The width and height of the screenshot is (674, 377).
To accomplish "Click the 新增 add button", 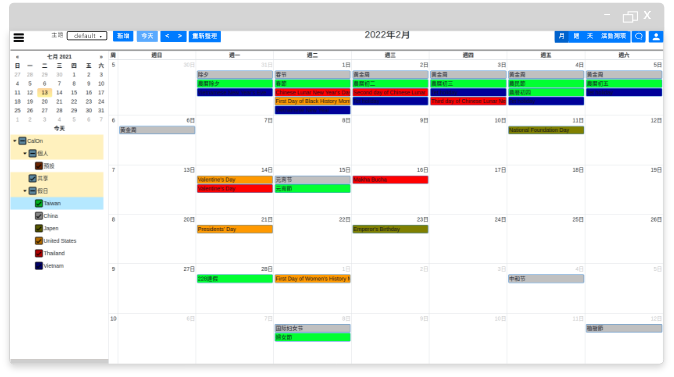I will (x=123, y=36).
